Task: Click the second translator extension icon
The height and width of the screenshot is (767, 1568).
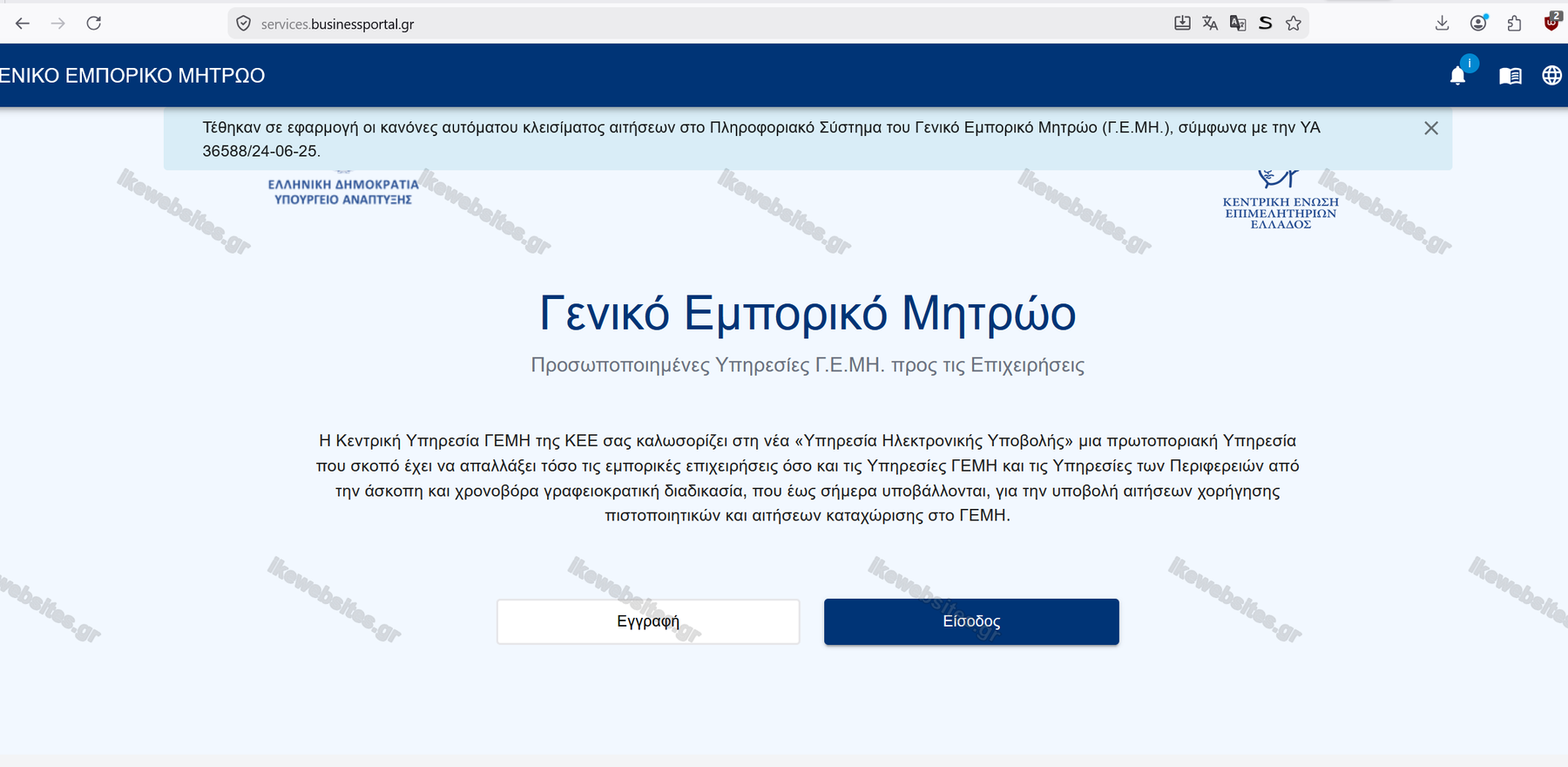Action: pyautogui.click(x=1238, y=24)
